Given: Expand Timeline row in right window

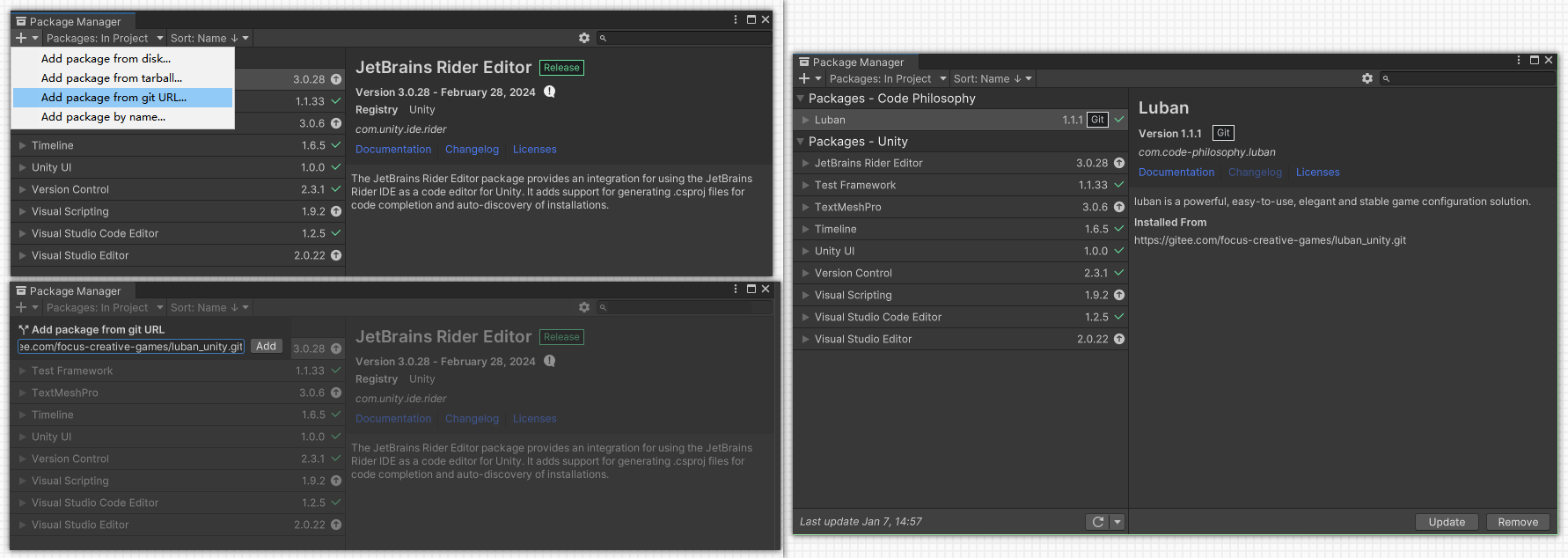Looking at the screenshot, I should tap(805, 229).
